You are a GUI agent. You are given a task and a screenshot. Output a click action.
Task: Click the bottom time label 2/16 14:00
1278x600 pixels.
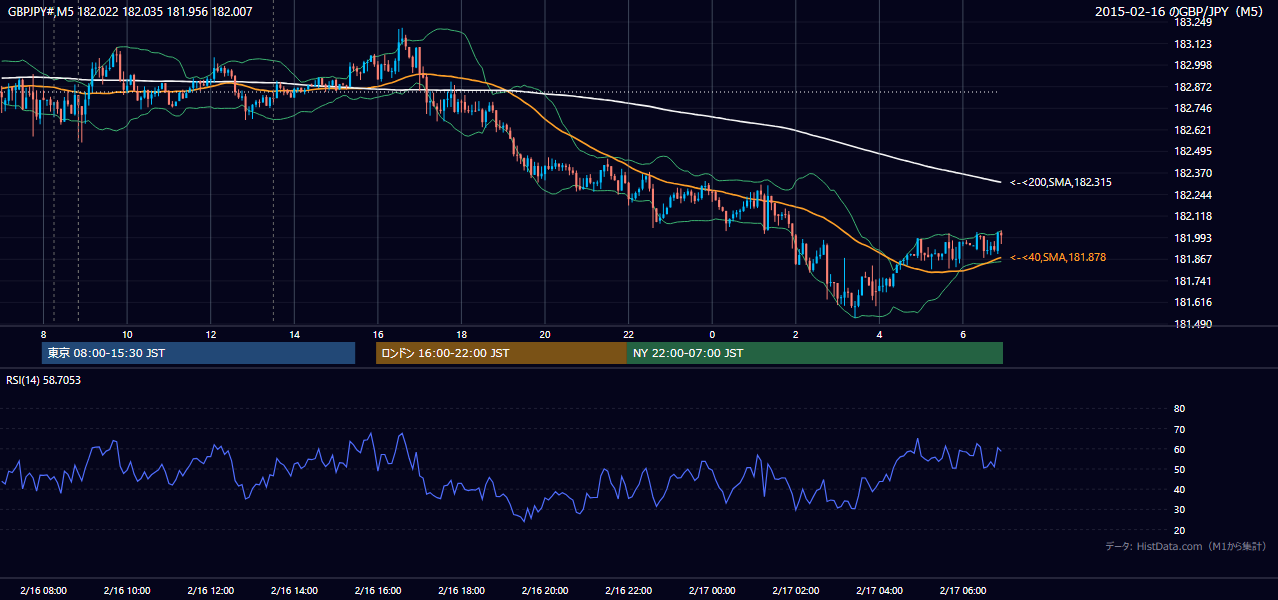[x=294, y=590]
